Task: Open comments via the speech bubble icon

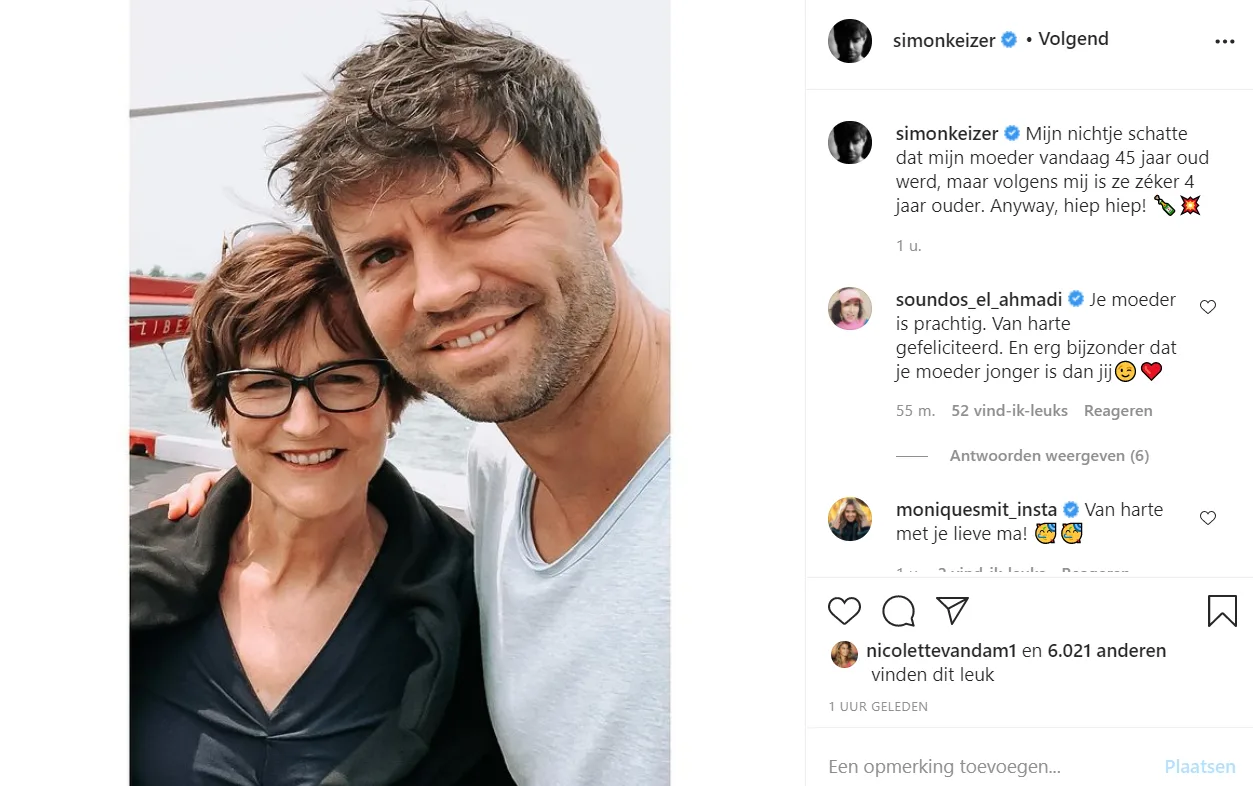Action: [898, 611]
